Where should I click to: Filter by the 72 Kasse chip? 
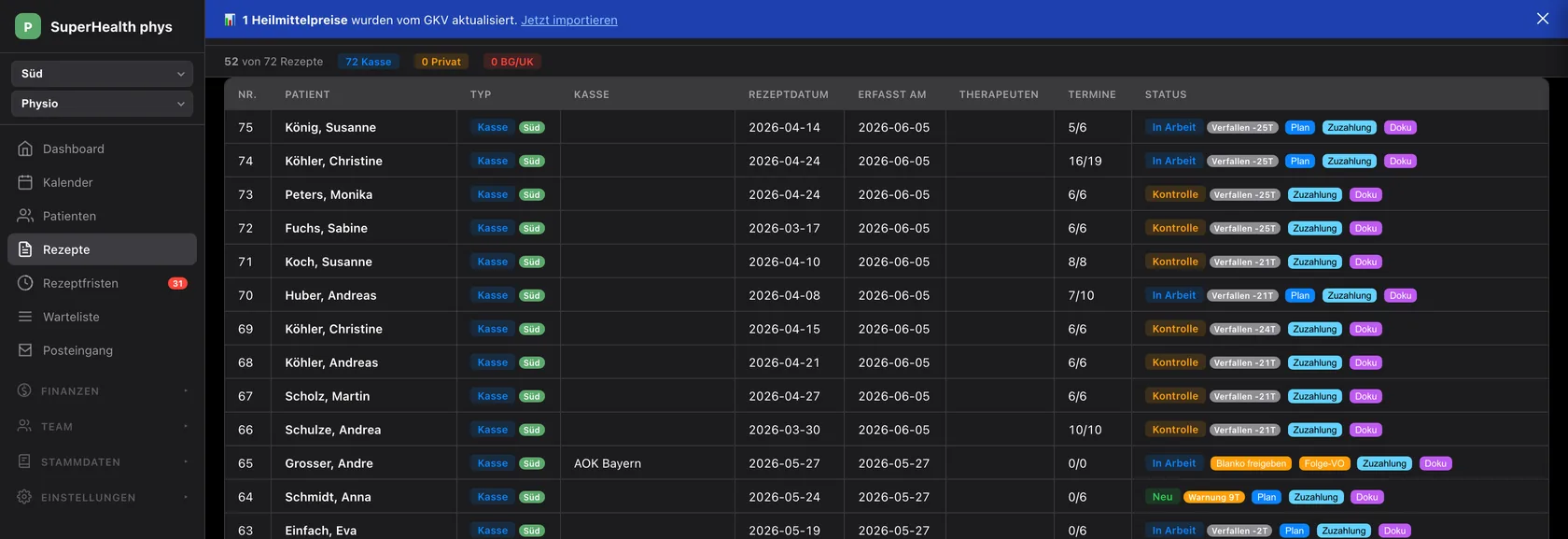[x=369, y=62]
